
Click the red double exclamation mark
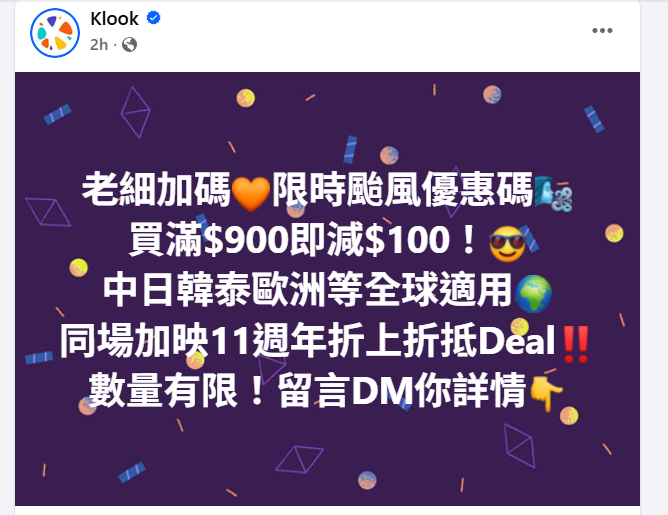(x=576, y=344)
